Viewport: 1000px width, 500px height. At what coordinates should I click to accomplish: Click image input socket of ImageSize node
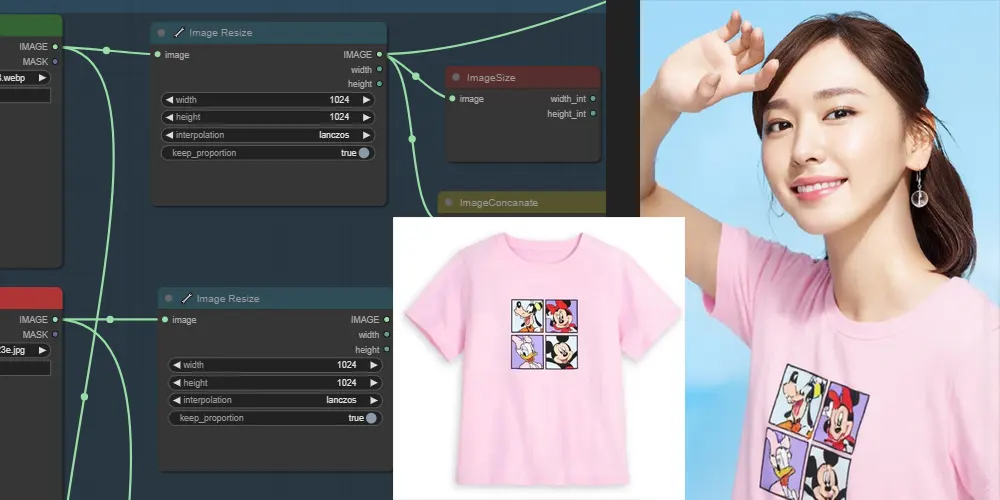452,99
